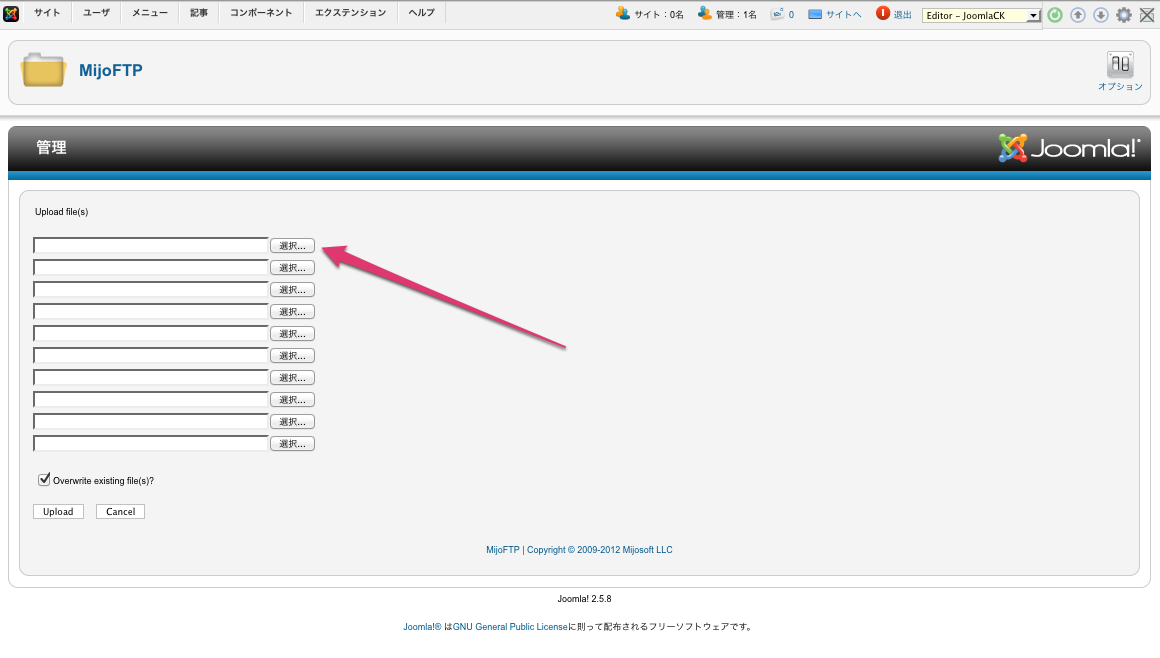
Task: Click the first 選択... browse button
Action: (292, 246)
